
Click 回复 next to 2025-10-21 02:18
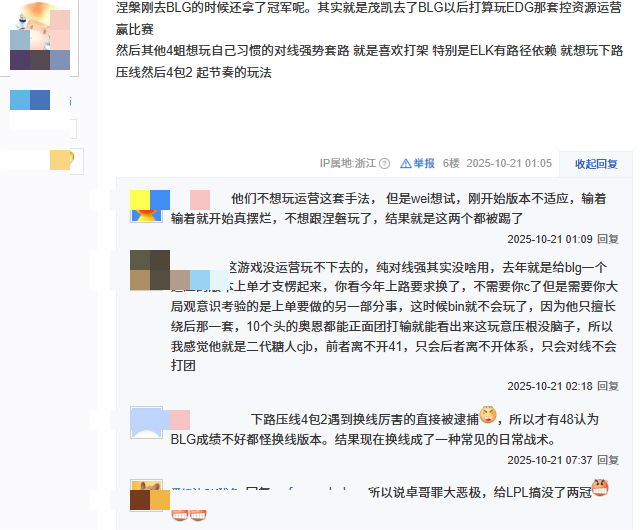click(x=608, y=386)
